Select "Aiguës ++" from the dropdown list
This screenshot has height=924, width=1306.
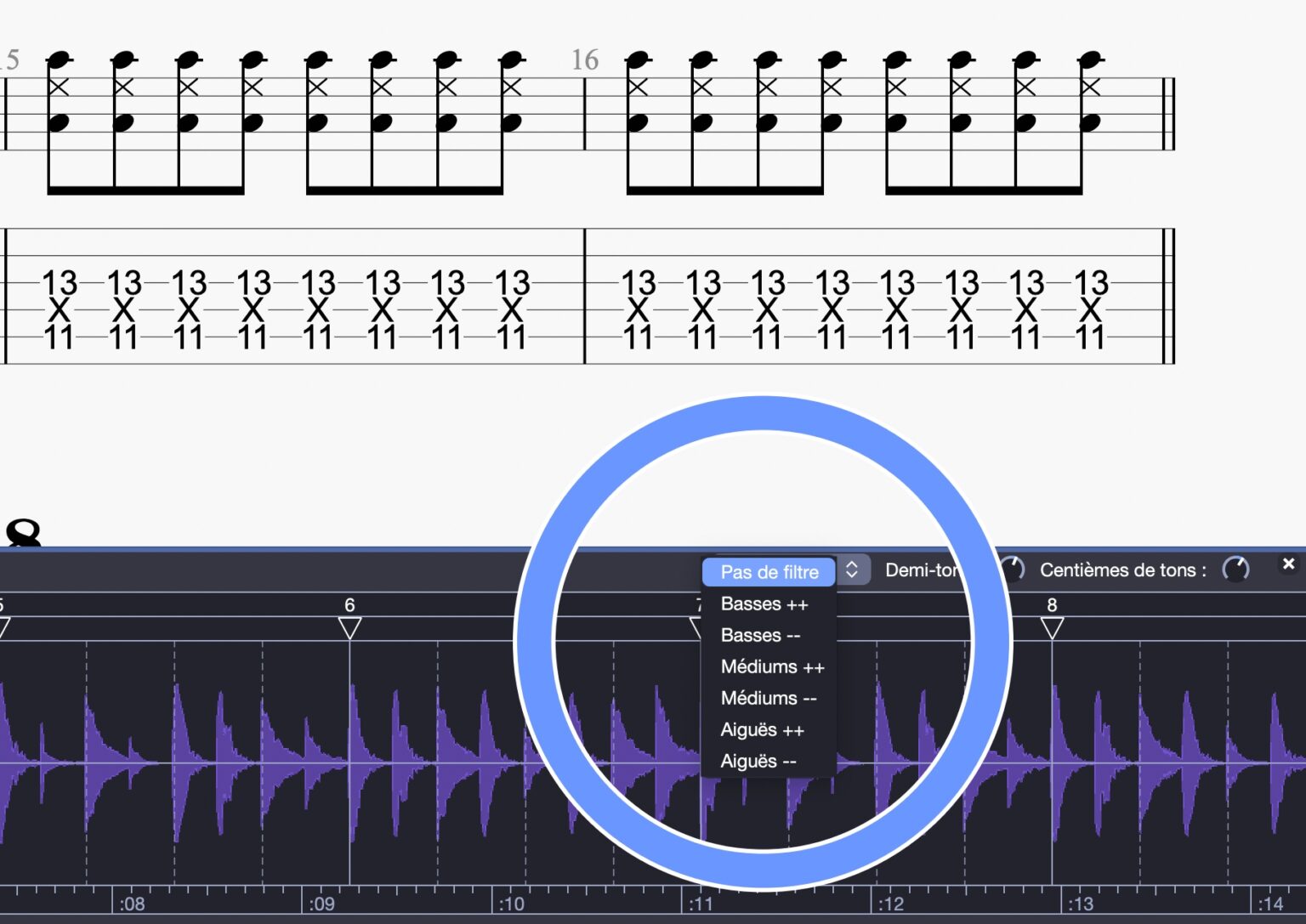coord(764,729)
